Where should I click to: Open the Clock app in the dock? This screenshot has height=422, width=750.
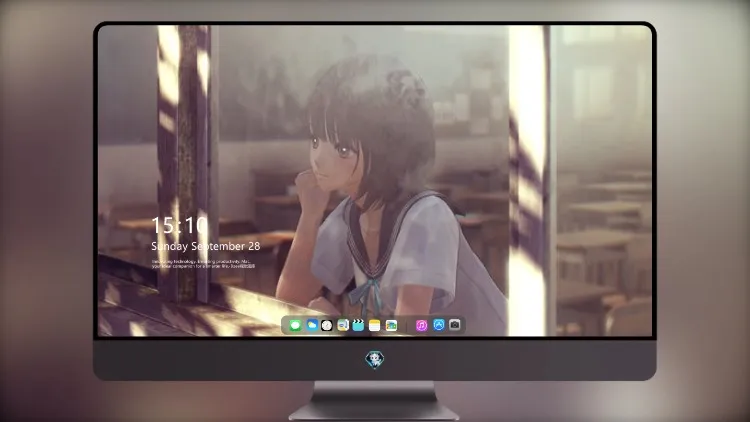pyautogui.click(x=327, y=325)
